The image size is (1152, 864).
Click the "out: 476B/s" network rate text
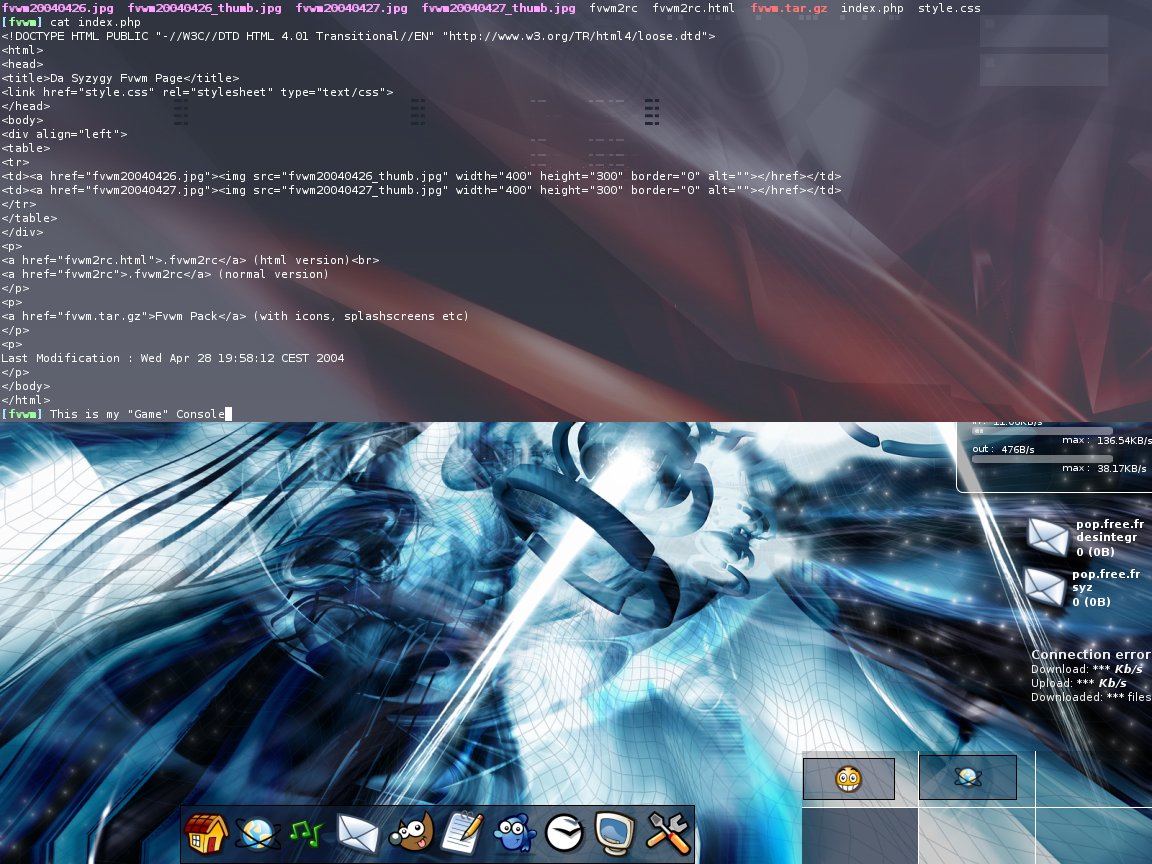(1003, 449)
